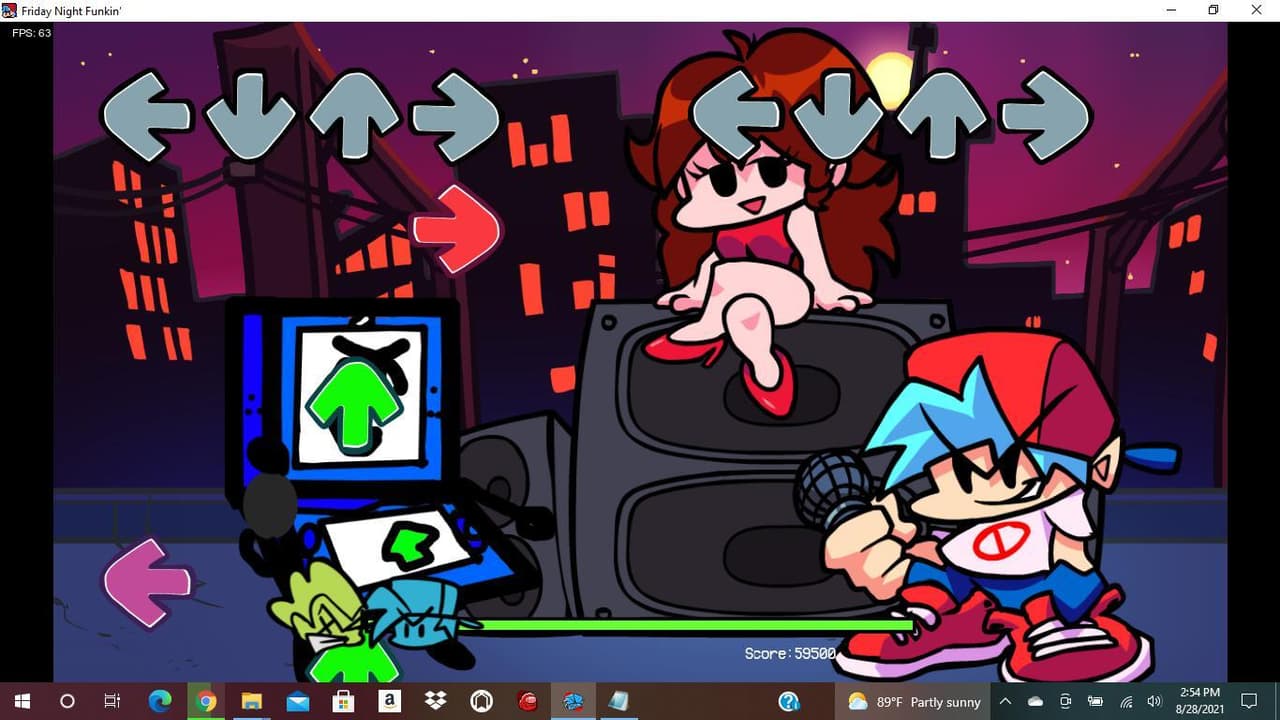The height and width of the screenshot is (720, 1280).
Task: Open the volume speaker tray icon
Action: point(1155,702)
